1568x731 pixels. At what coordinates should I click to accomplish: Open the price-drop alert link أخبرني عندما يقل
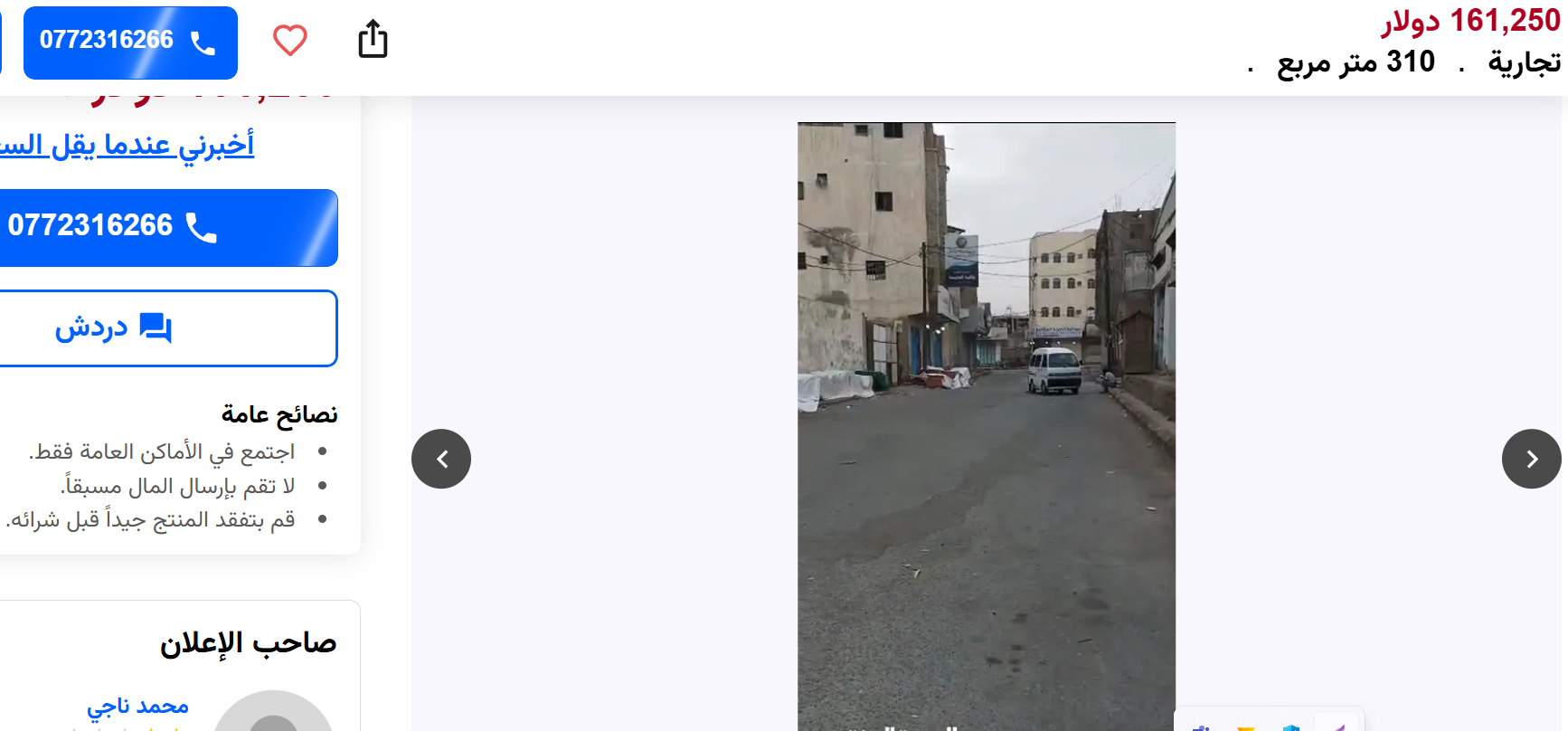(127, 145)
